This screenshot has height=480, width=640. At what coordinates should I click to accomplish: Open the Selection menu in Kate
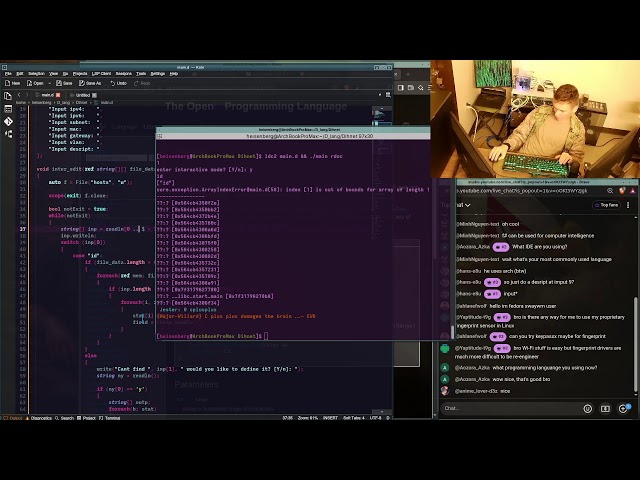click(36, 74)
